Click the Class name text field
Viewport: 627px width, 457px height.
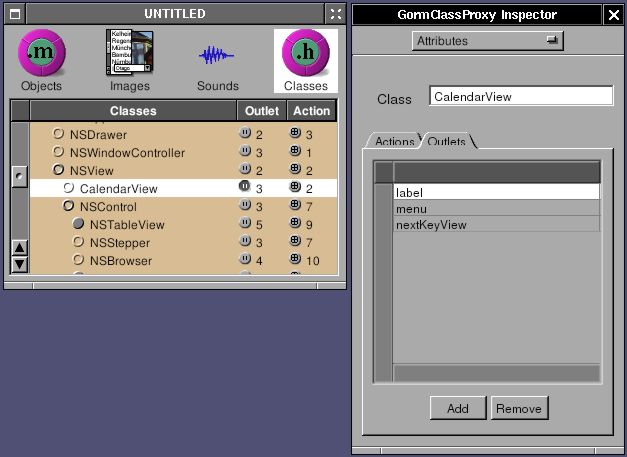(521, 96)
